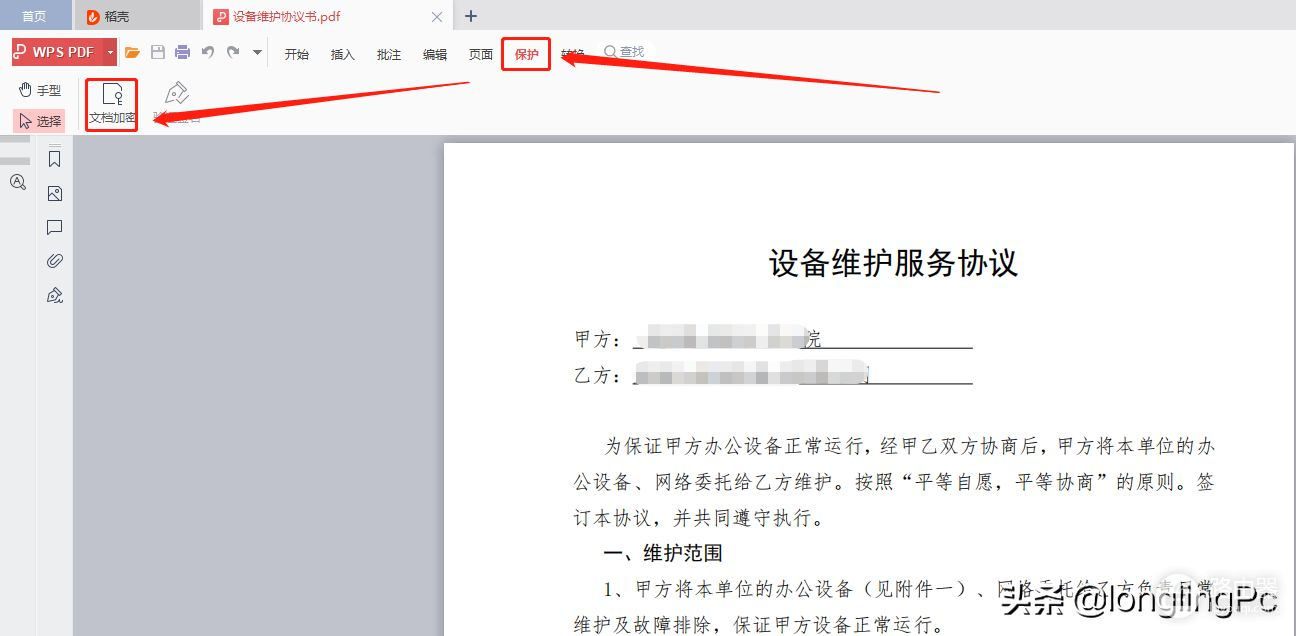
Task: Click the redo arrow icon
Action: (x=233, y=53)
